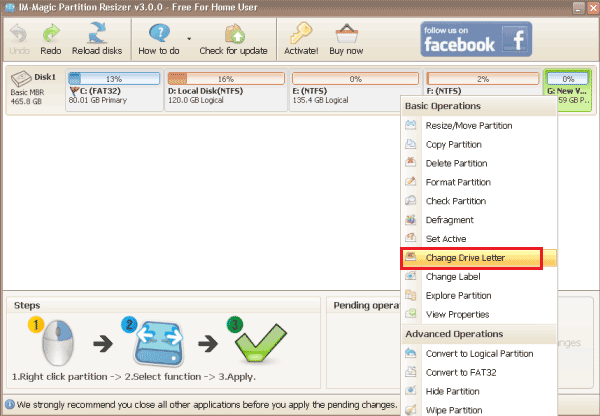This screenshot has width=600, height=416.
Task: Click the Set Active icon
Action: coord(411,238)
